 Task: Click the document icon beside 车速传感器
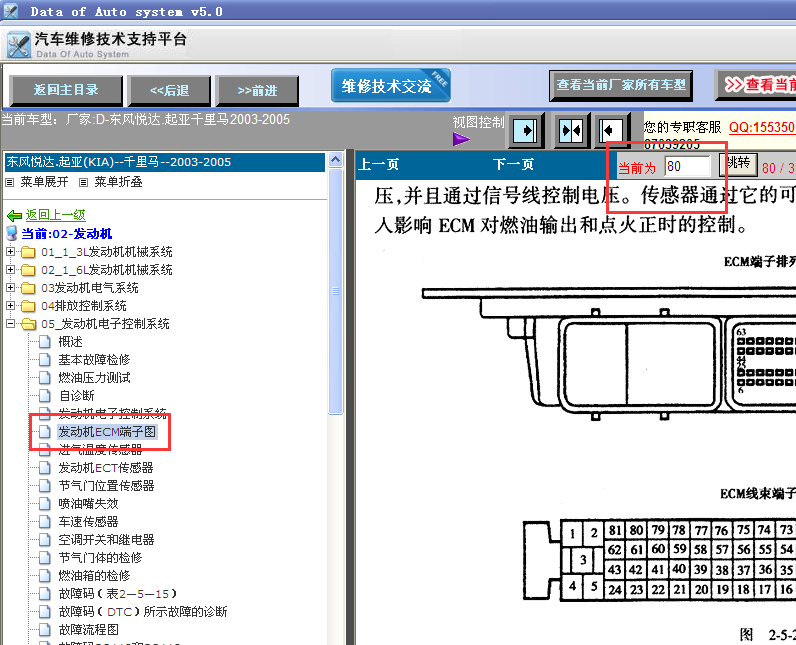pyautogui.click(x=45, y=522)
